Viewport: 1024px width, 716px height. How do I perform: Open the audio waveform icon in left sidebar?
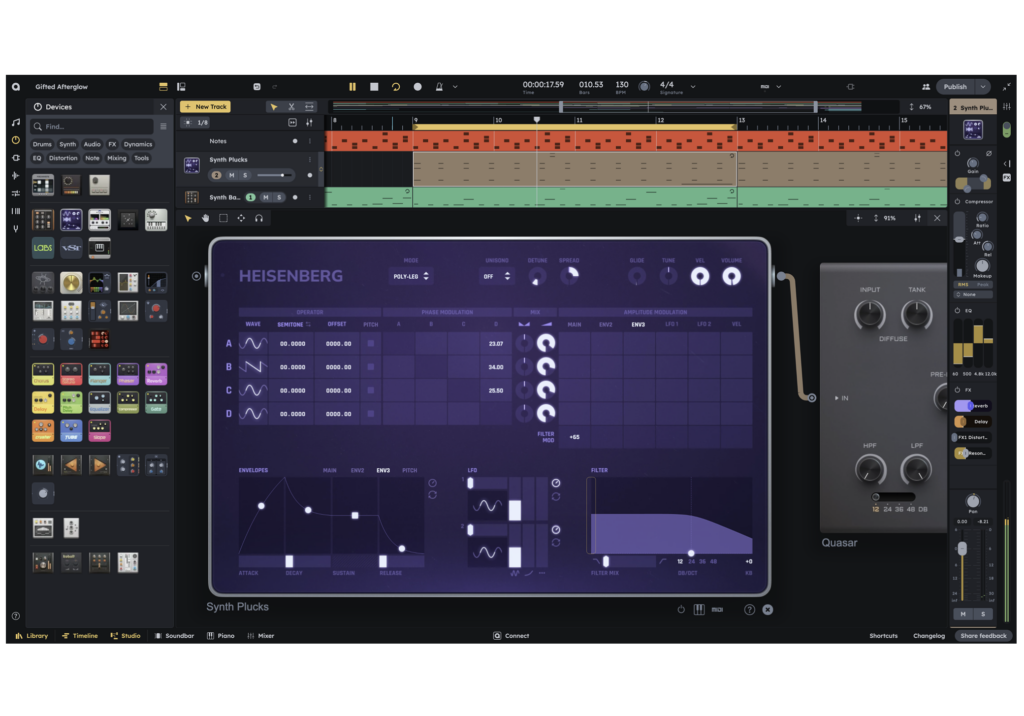point(16,175)
